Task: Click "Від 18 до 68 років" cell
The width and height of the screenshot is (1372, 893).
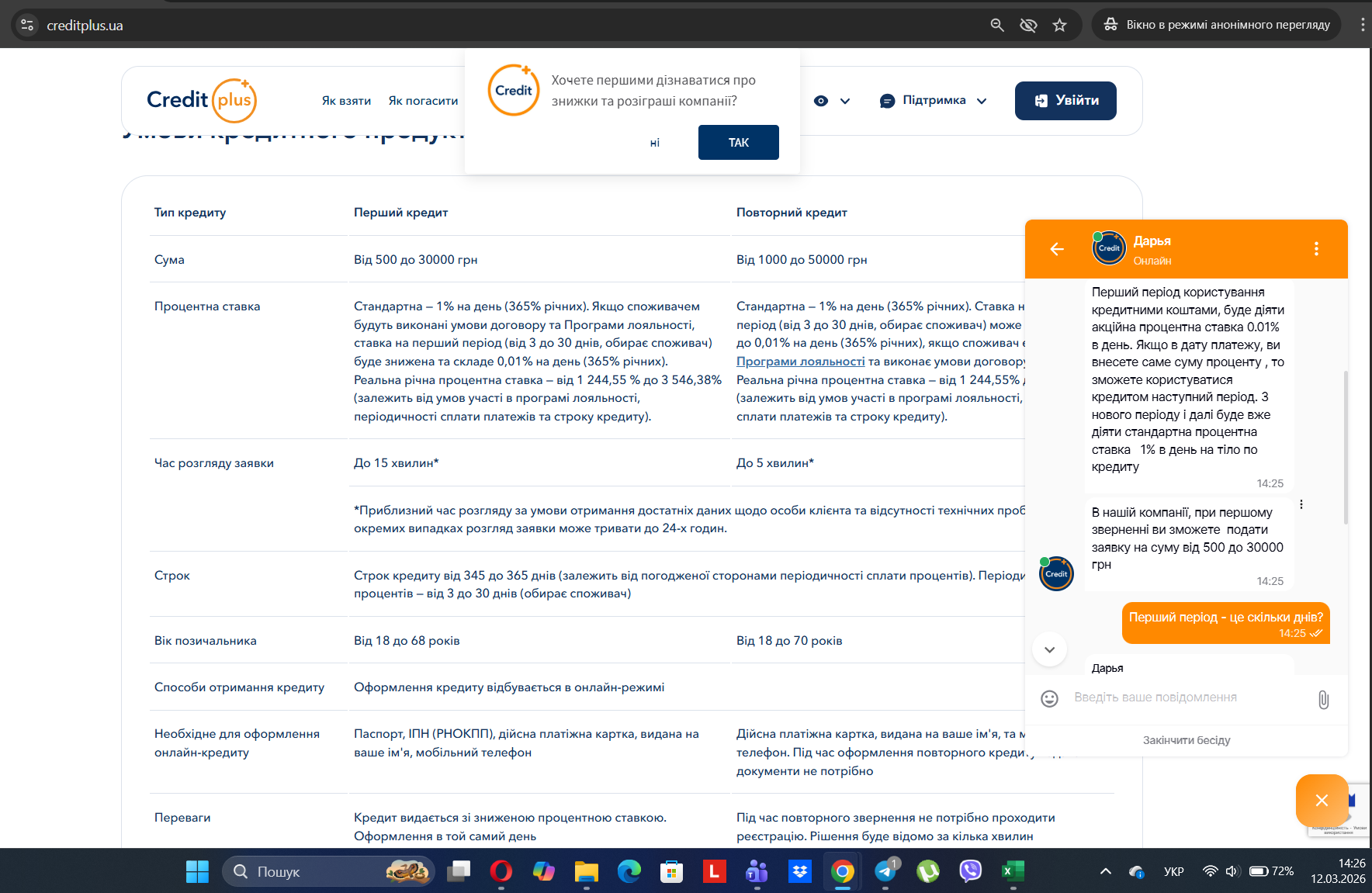Action: (407, 641)
